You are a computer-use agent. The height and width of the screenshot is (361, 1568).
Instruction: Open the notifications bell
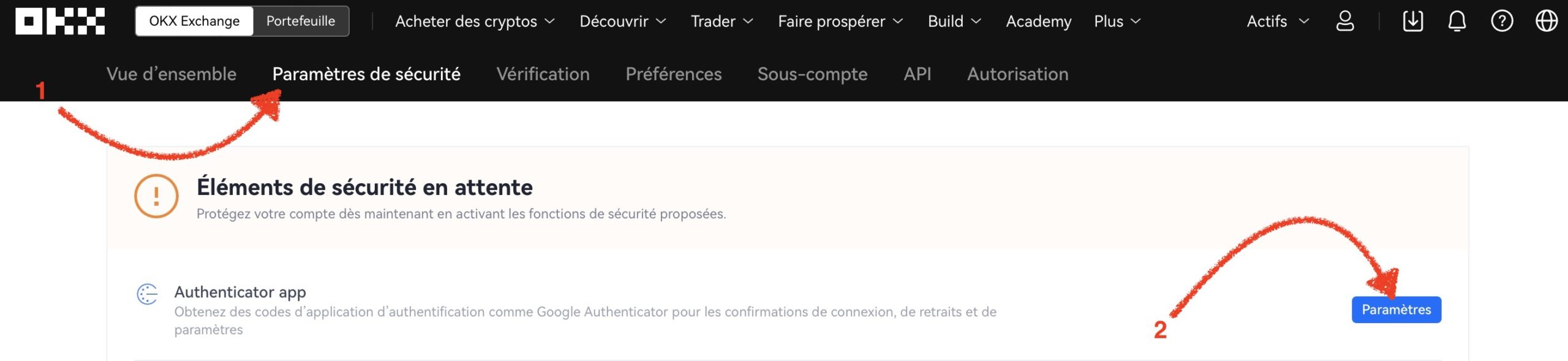1457,21
